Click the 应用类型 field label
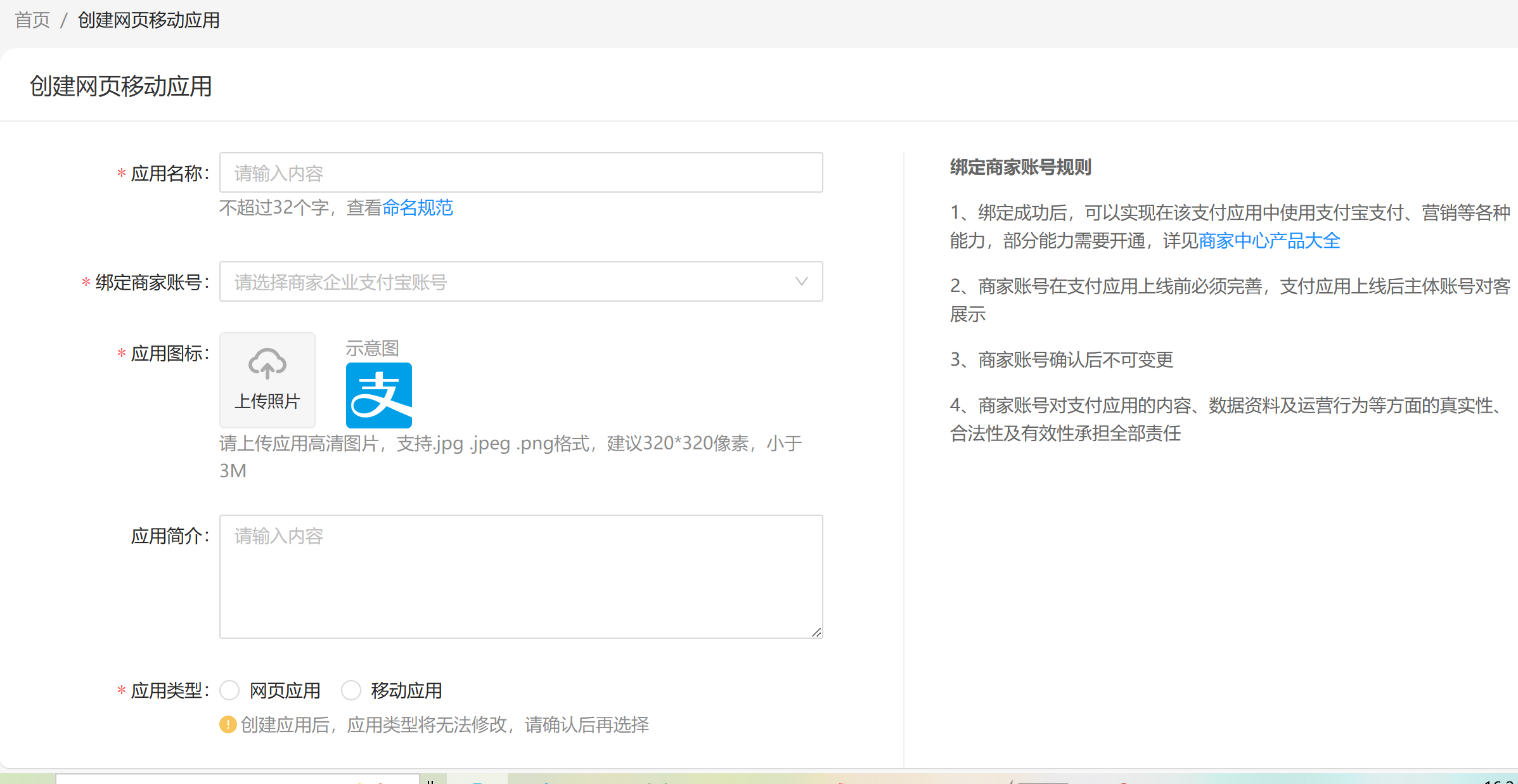Screen dimensions: 1518x784 [x=167, y=690]
